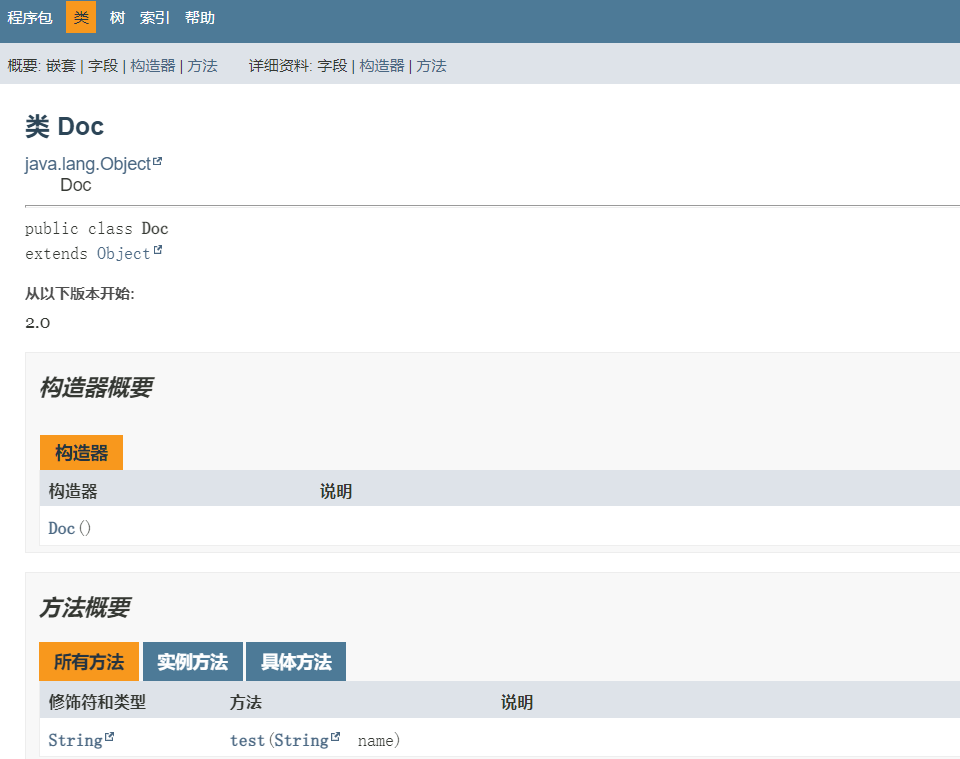Click the 修饰符和类型 column header

pyautogui.click(x=97, y=702)
